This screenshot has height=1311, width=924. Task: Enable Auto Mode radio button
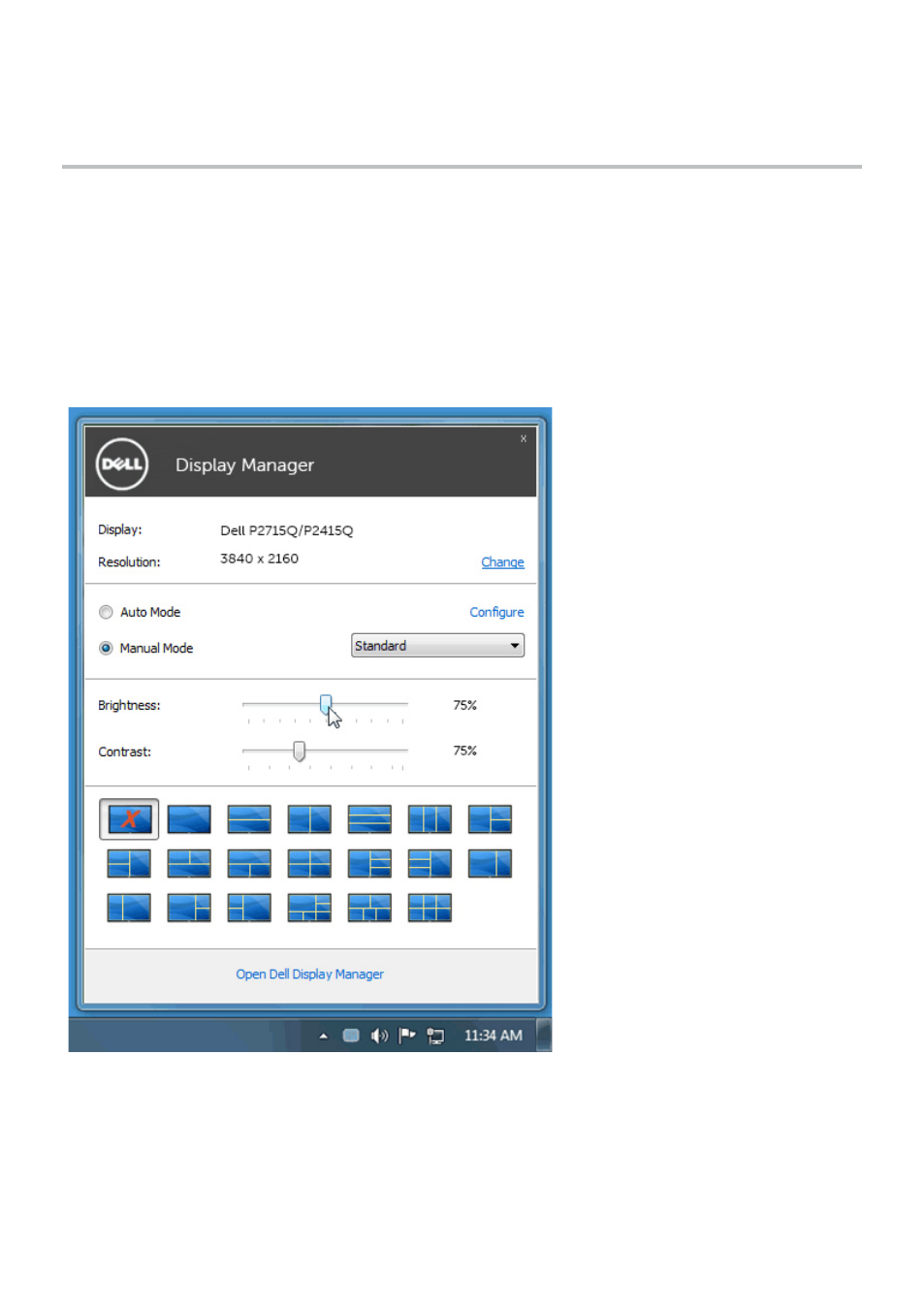[x=106, y=612]
